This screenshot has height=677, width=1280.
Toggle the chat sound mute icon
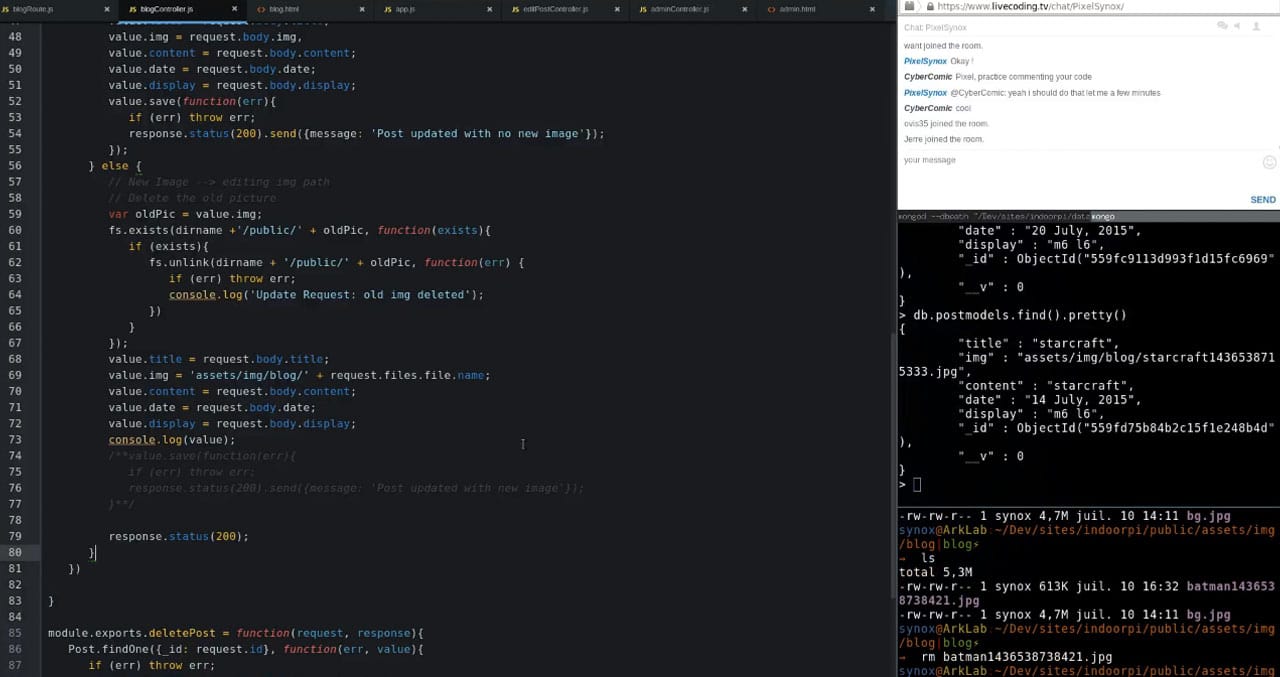(x=1237, y=27)
